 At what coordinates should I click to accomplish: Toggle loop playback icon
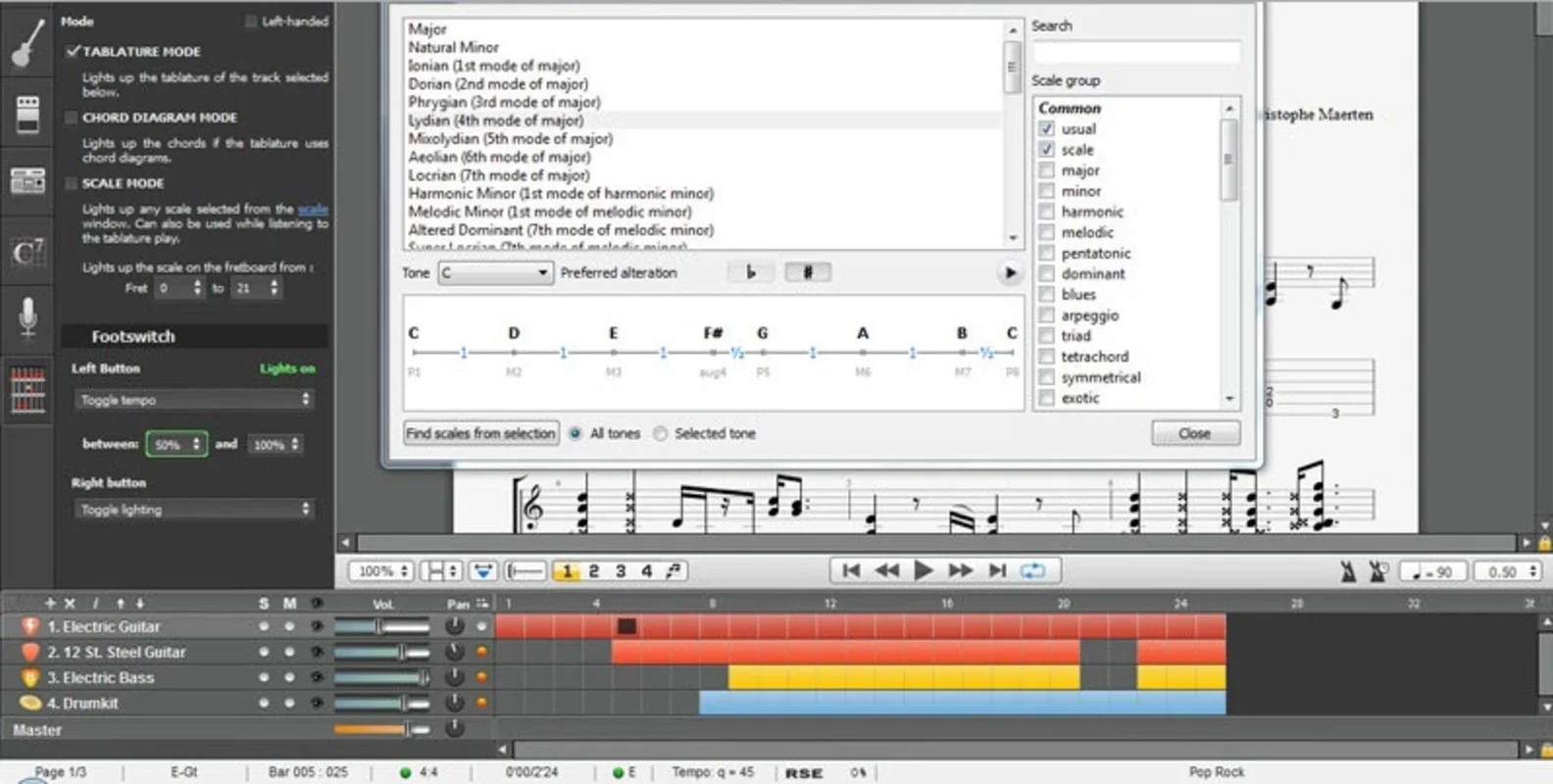[x=1032, y=570]
